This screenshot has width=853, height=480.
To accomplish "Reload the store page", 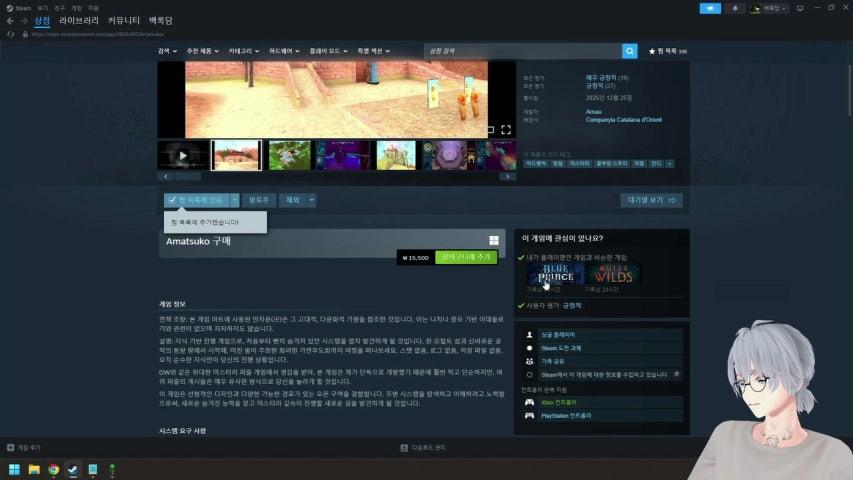I will pyautogui.click(x=10, y=34).
